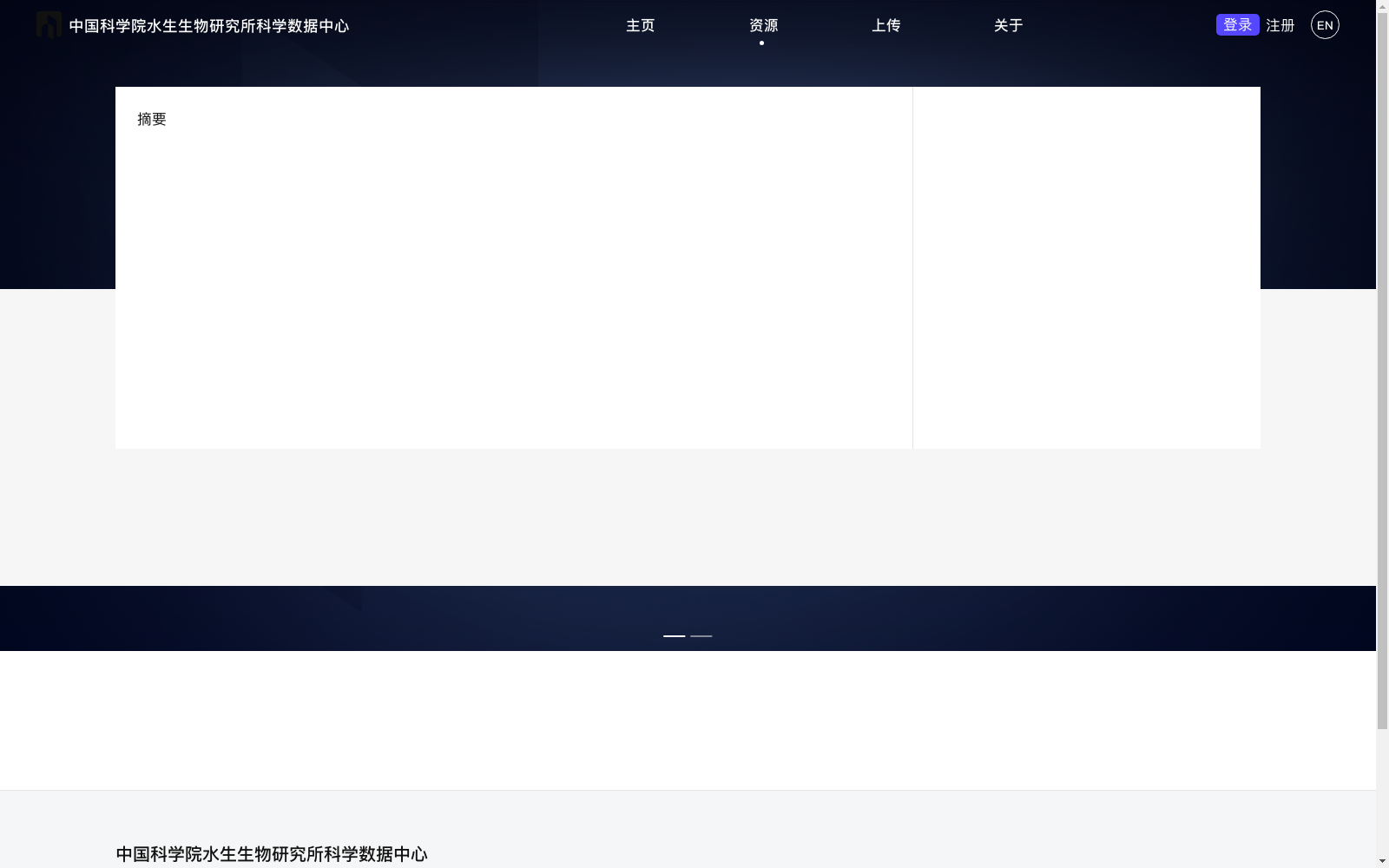Switch language with the EN button
Image resolution: width=1389 pixels, height=868 pixels.
pyautogui.click(x=1325, y=25)
